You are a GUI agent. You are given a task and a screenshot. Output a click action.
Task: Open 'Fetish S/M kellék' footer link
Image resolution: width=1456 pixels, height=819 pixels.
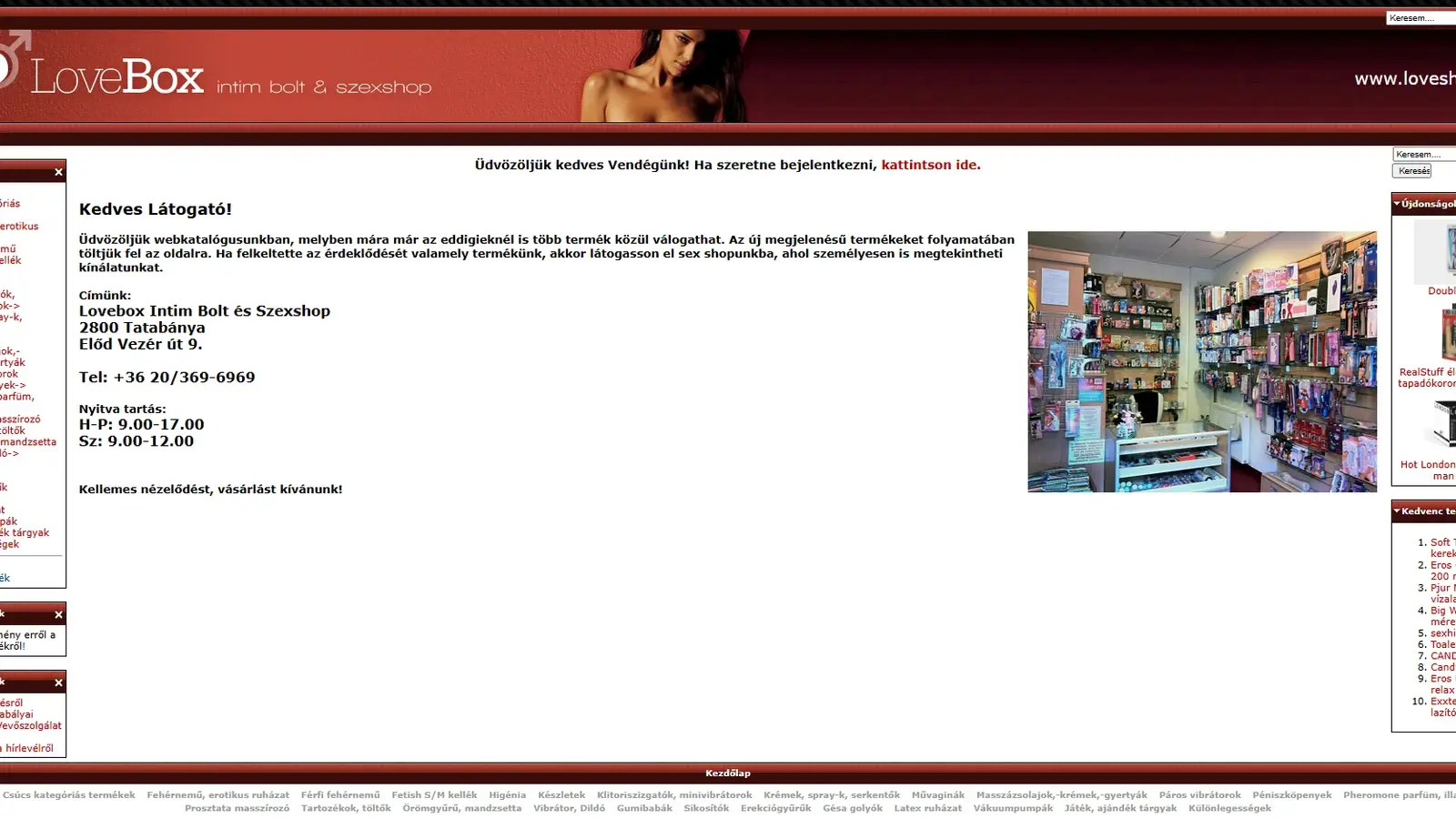click(x=434, y=795)
